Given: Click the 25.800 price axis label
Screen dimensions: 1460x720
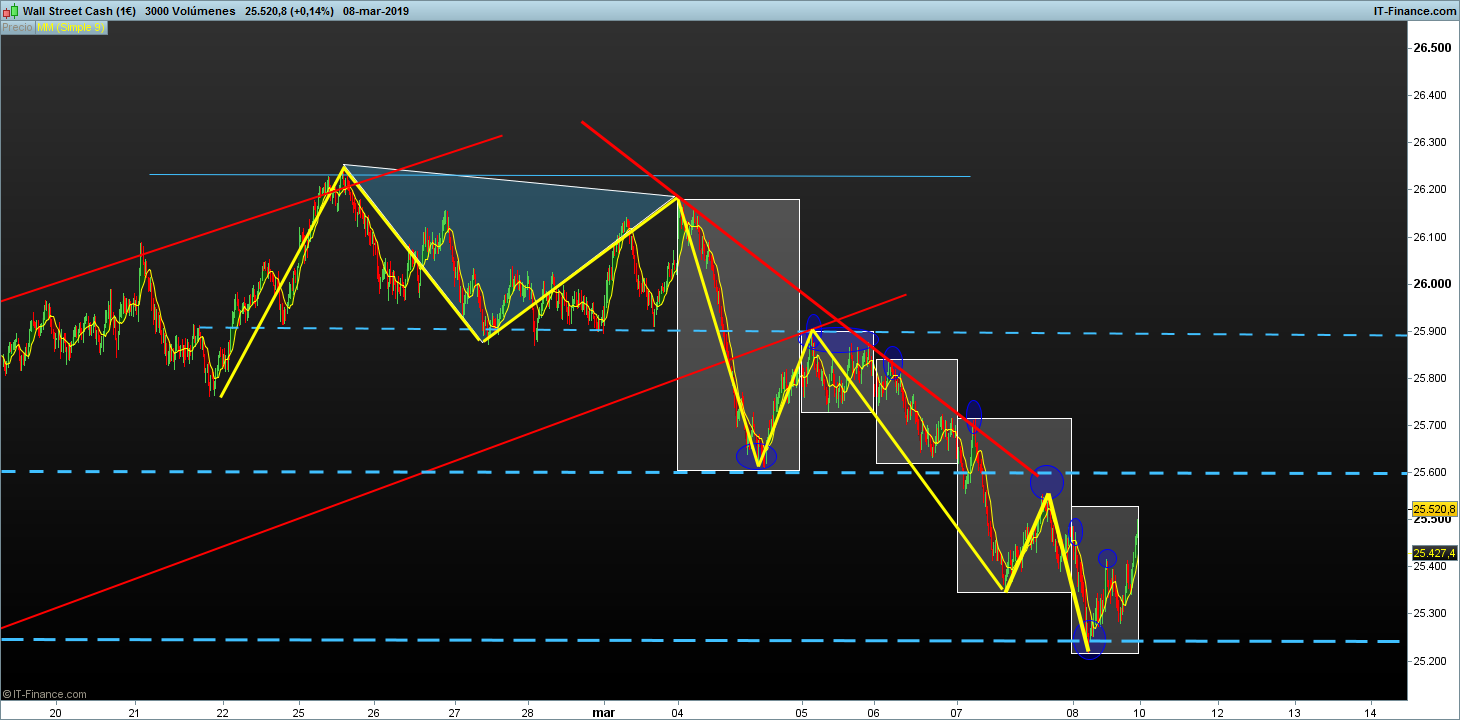Looking at the screenshot, I should [1432, 378].
